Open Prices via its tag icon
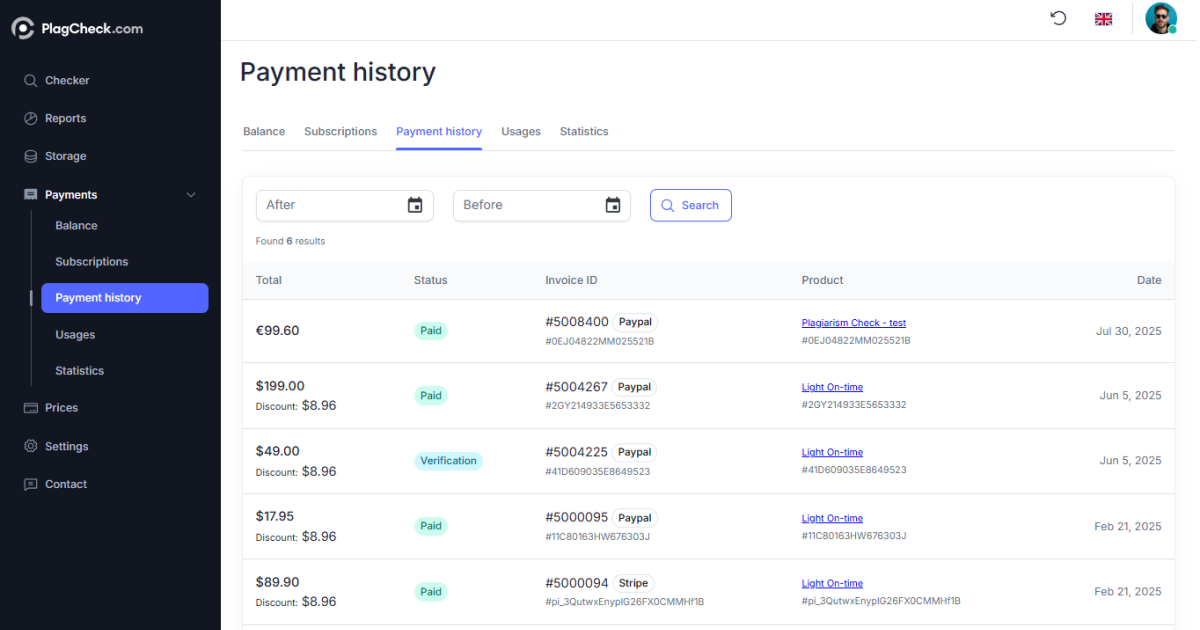 [33, 407]
